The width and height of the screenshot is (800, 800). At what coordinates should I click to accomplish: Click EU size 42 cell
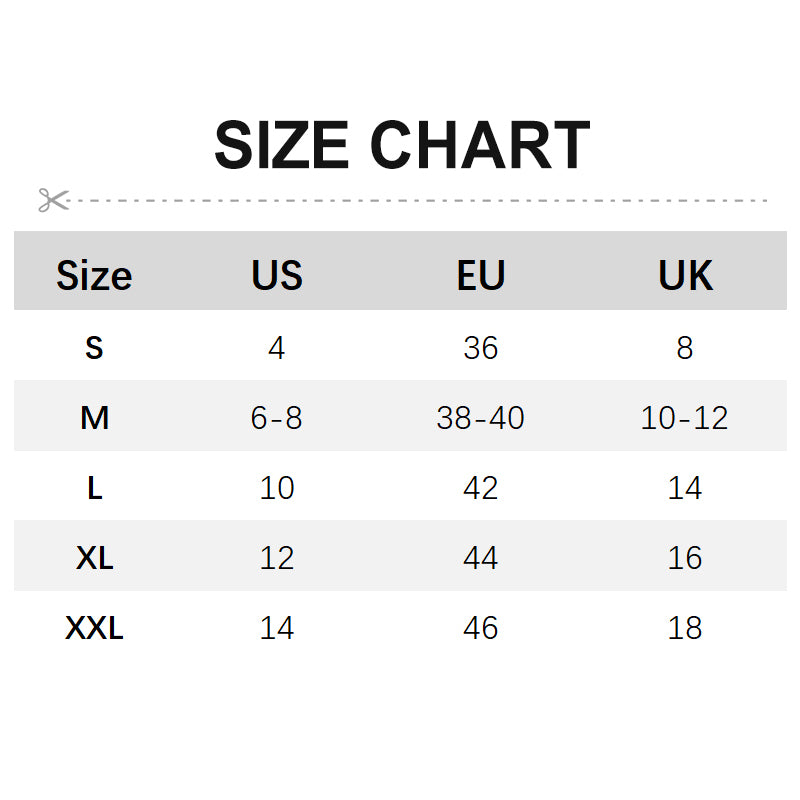[x=481, y=488]
